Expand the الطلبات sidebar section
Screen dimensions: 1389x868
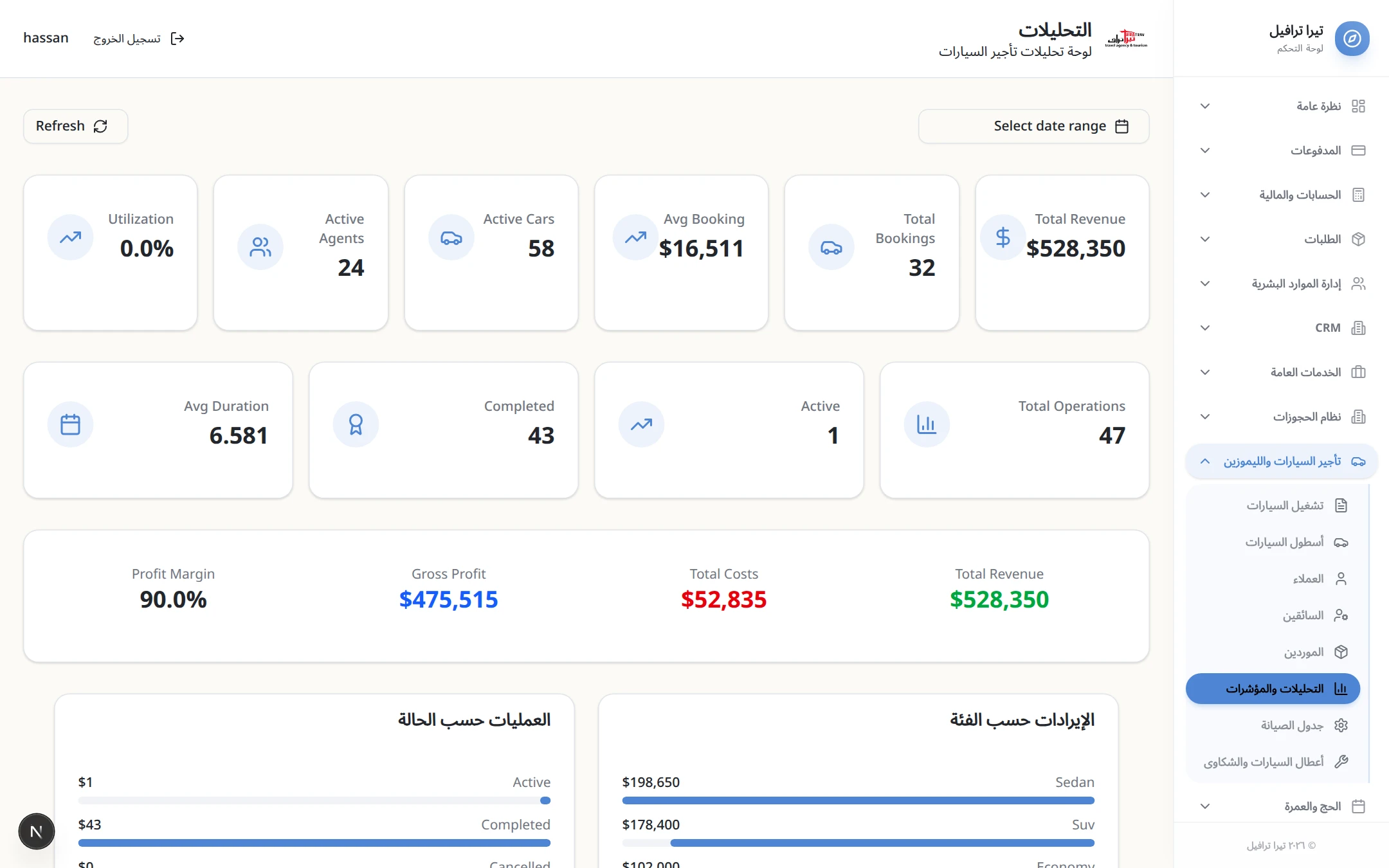pyautogui.click(x=1281, y=239)
